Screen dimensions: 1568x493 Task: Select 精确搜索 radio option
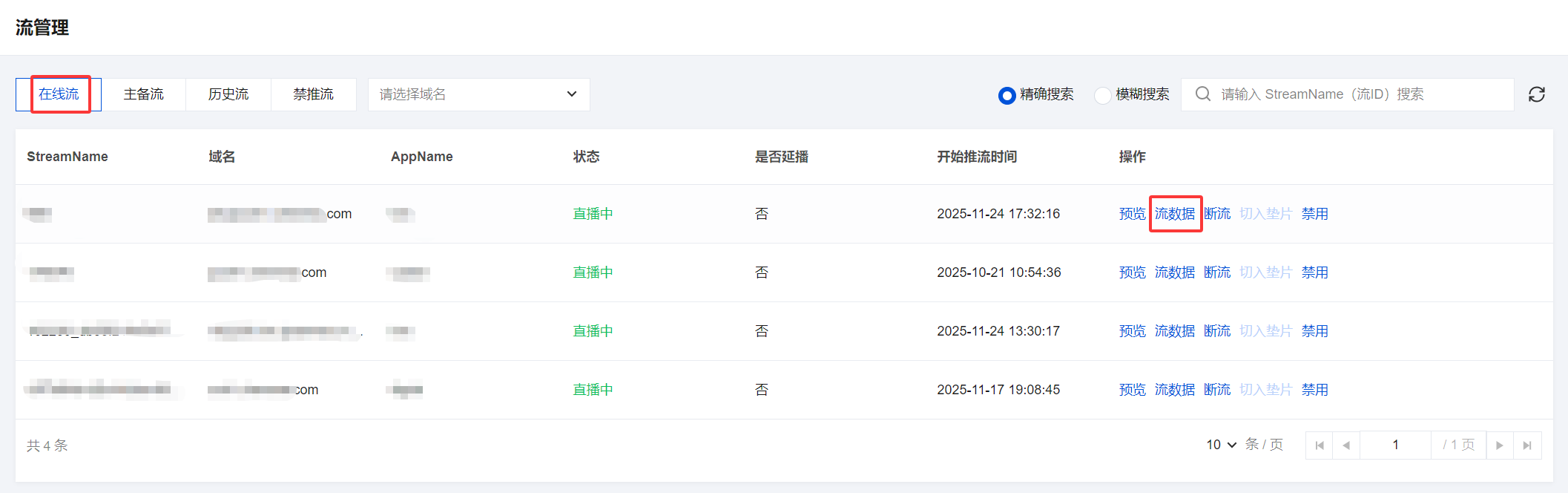pos(1007,95)
